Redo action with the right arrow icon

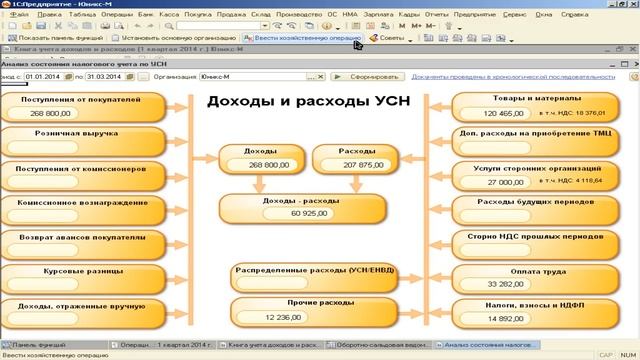[x=151, y=26]
